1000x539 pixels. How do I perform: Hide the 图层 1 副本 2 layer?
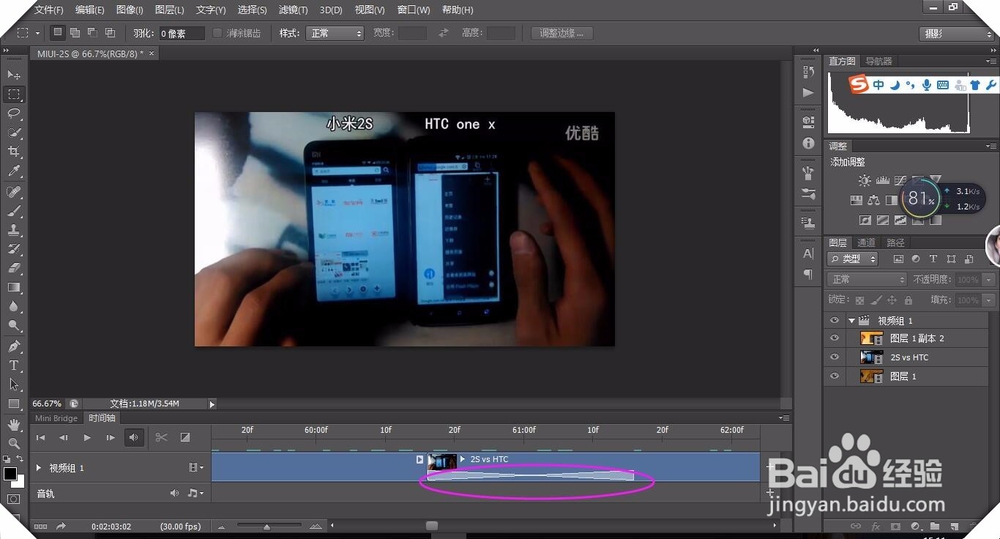click(x=834, y=338)
